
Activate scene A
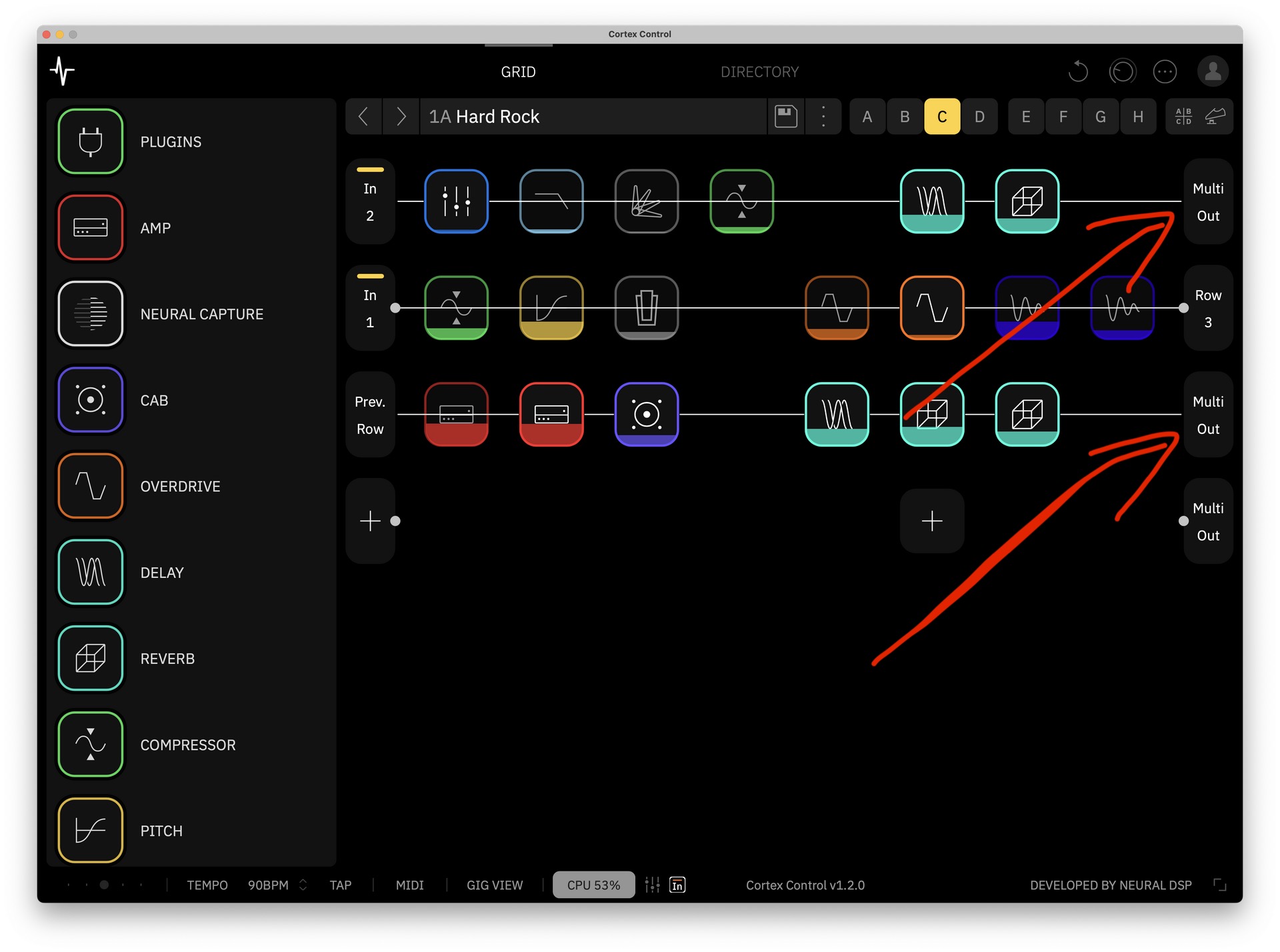click(x=867, y=117)
